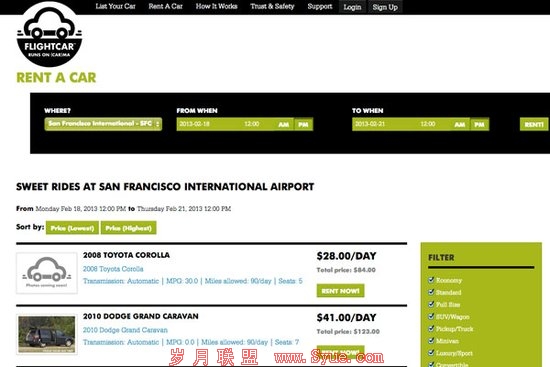This screenshot has width=550, height=367.
Task: Click the 2010 DODGE GRAND CARAVAN heading
Action: click(x=141, y=316)
